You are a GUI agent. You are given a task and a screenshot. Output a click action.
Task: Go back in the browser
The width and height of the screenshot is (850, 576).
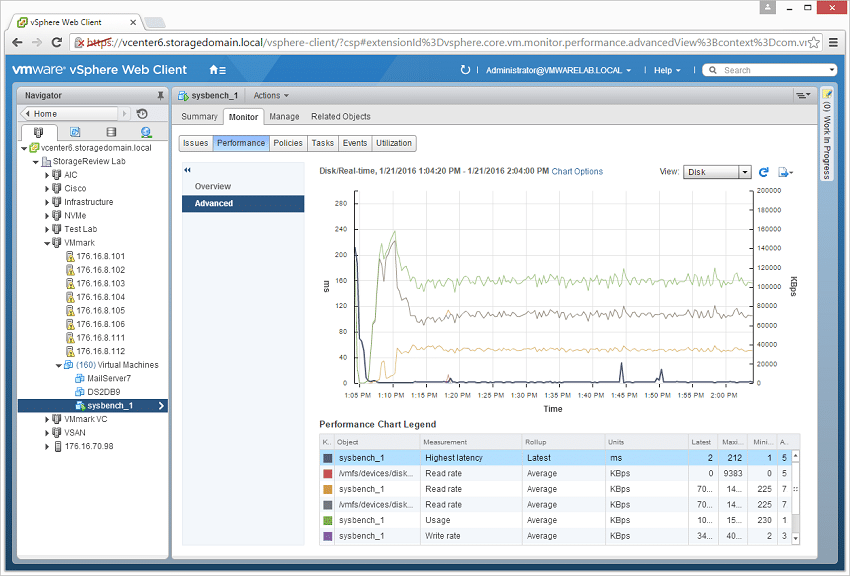point(17,42)
